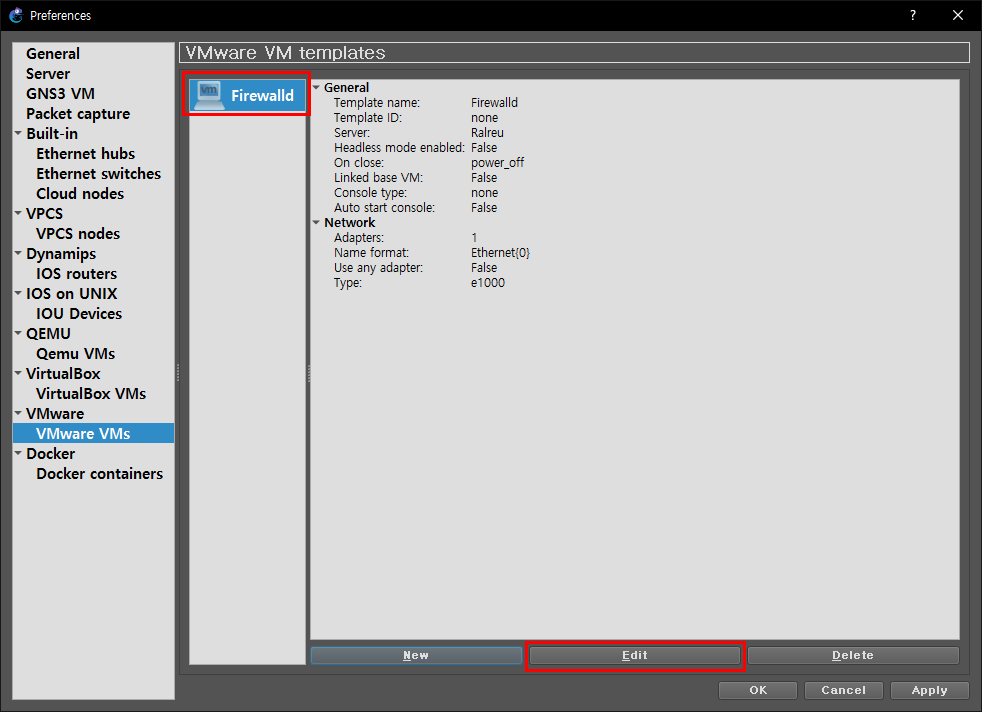982x712 pixels.
Task: Select the Firewalld VM template icon
Action: pos(209,95)
